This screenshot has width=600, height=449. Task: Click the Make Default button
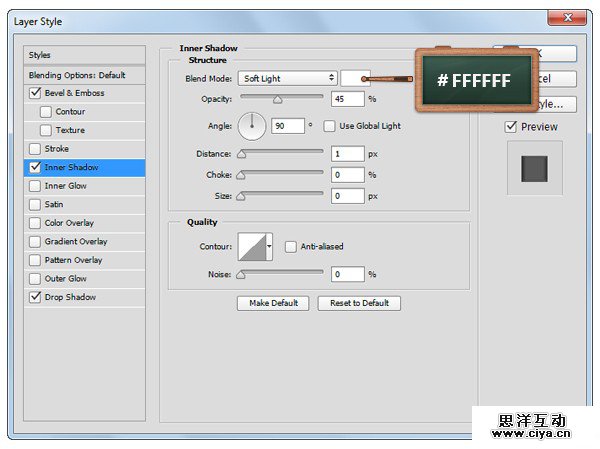tap(273, 303)
